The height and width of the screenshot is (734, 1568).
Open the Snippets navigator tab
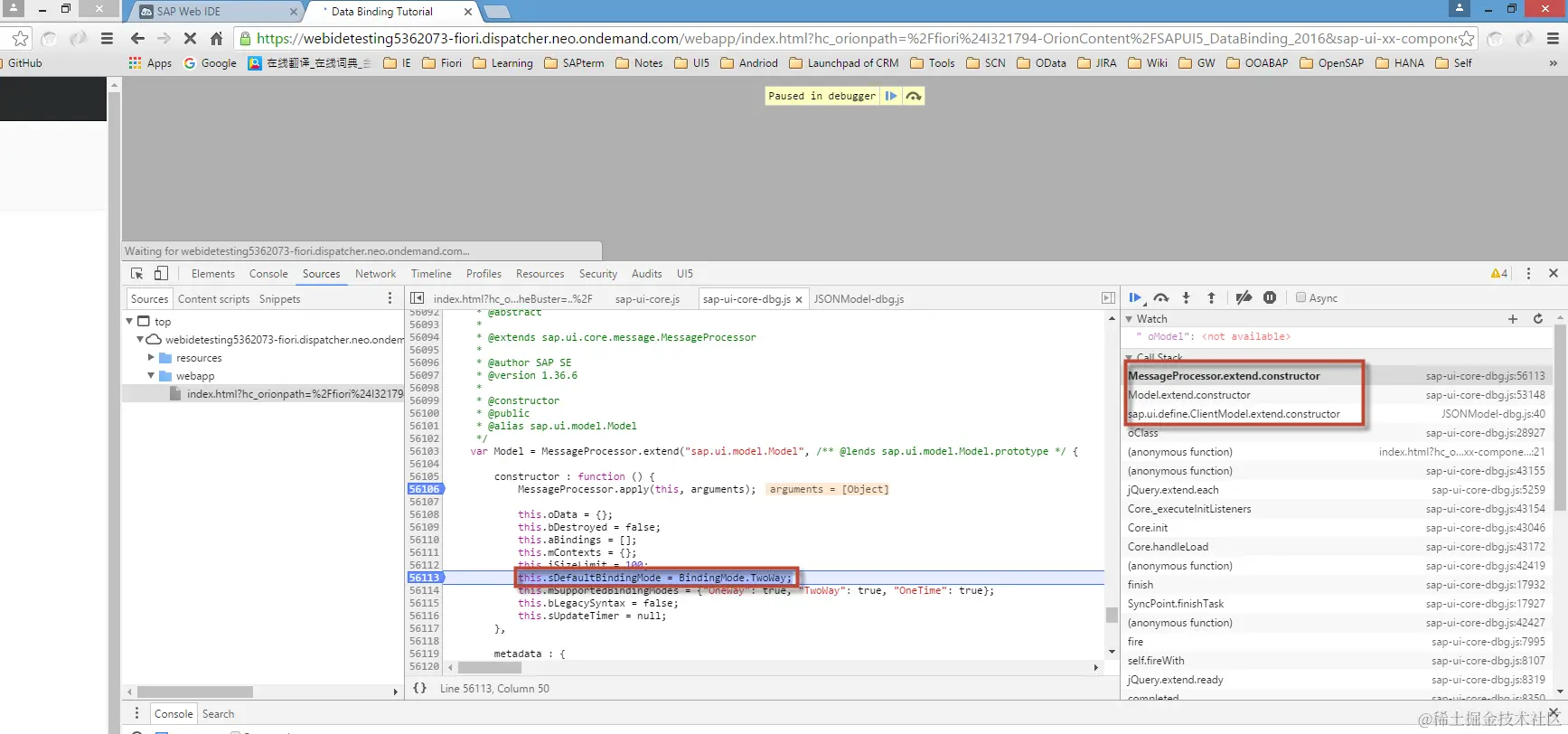coord(279,299)
